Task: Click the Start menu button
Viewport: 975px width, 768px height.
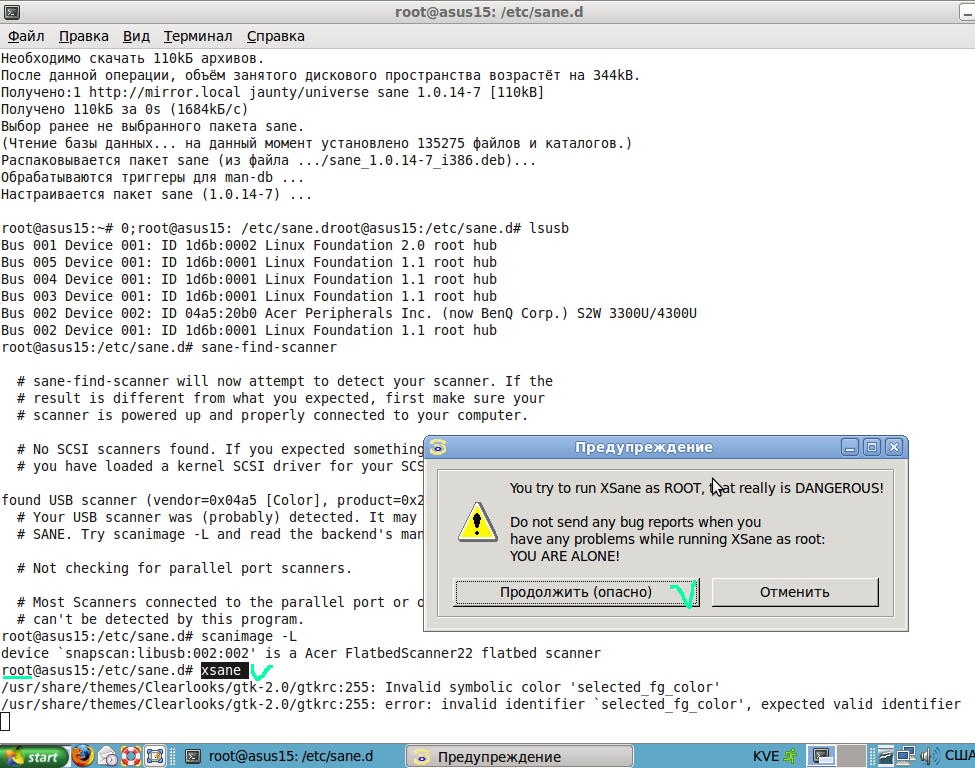Action: (x=34, y=757)
